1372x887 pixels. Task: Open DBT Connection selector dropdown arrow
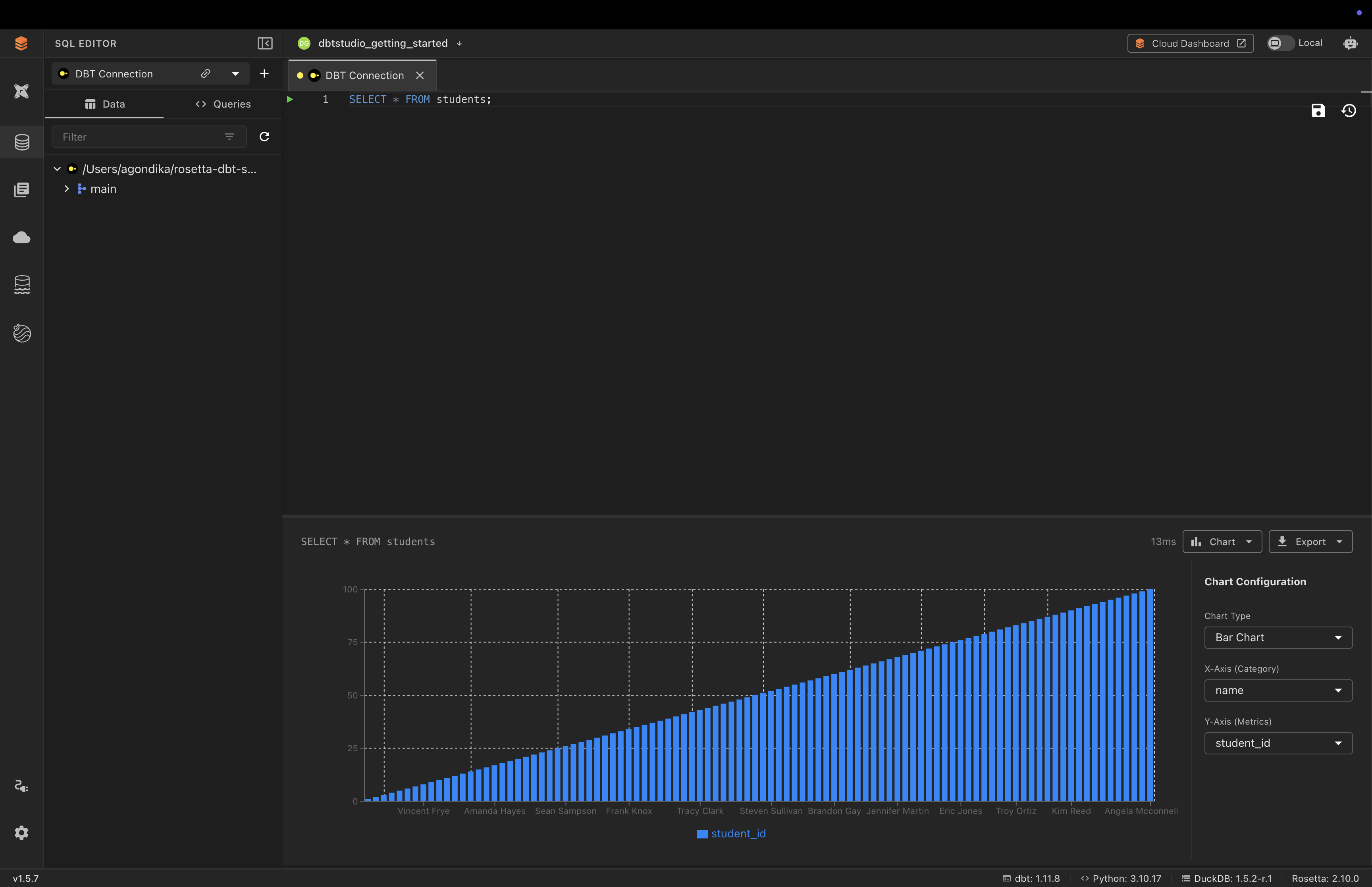[x=235, y=74]
